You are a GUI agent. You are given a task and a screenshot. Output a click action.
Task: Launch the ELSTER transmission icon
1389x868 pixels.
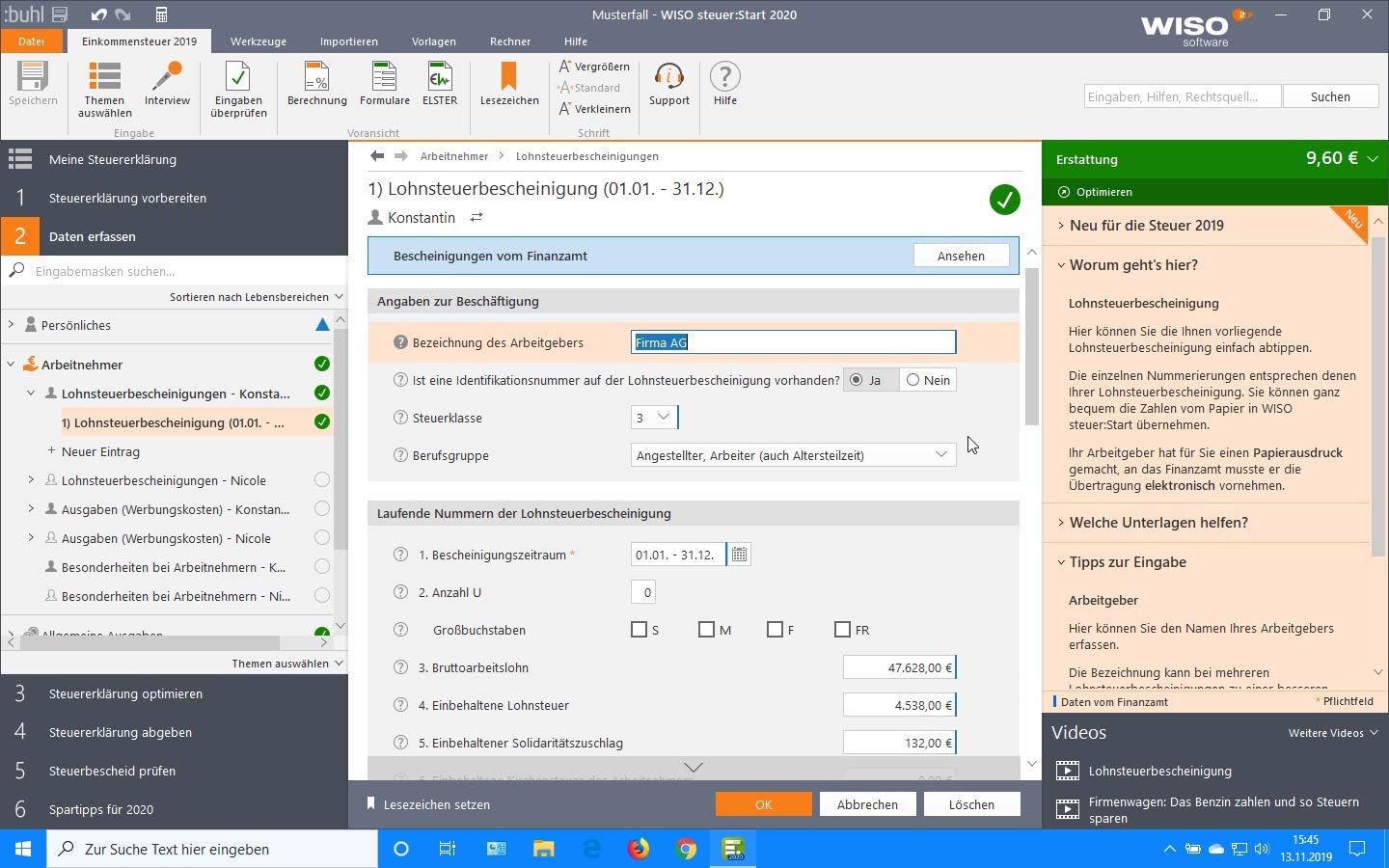pos(440,84)
